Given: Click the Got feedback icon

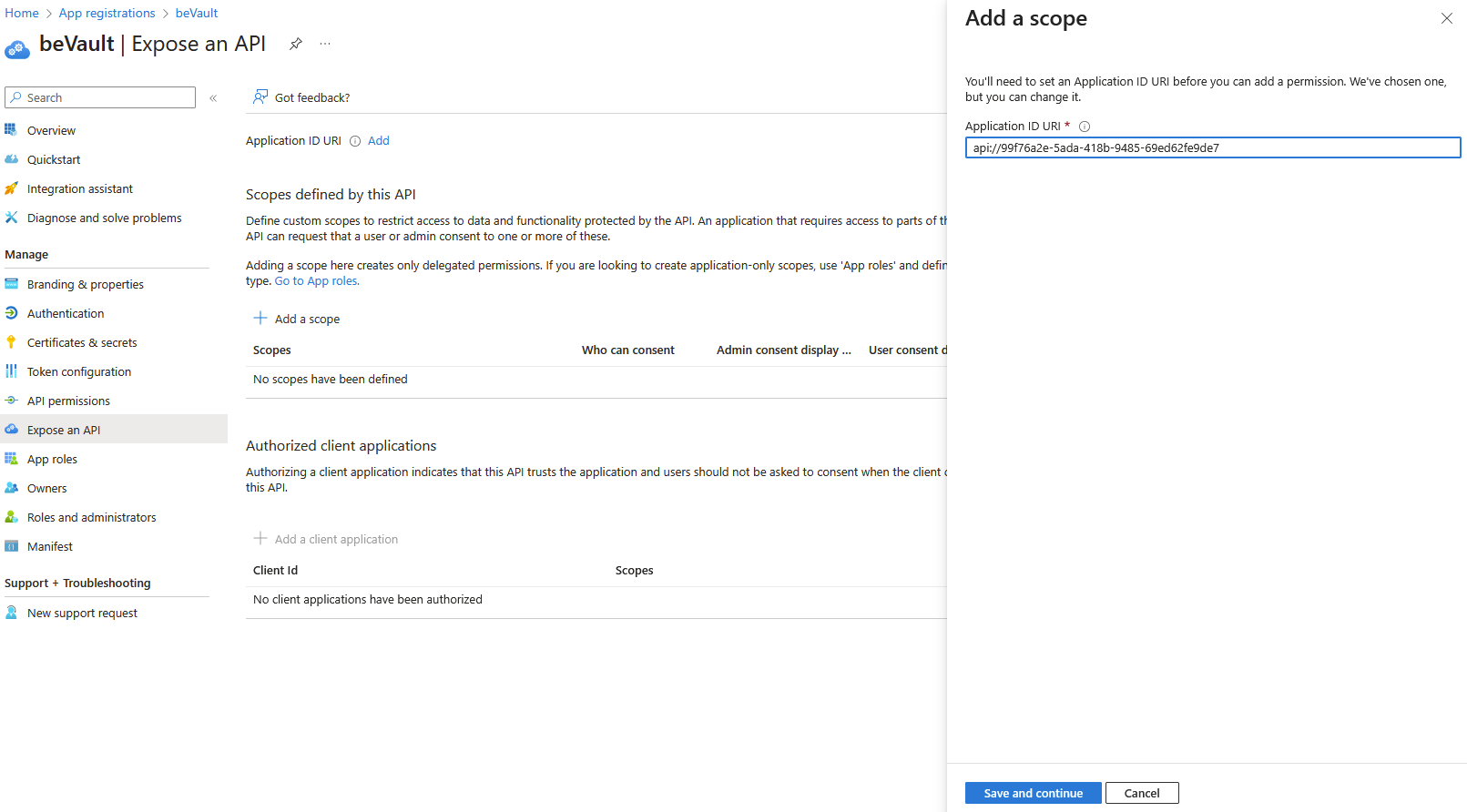Looking at the screenshot, I should coord(260,97).
